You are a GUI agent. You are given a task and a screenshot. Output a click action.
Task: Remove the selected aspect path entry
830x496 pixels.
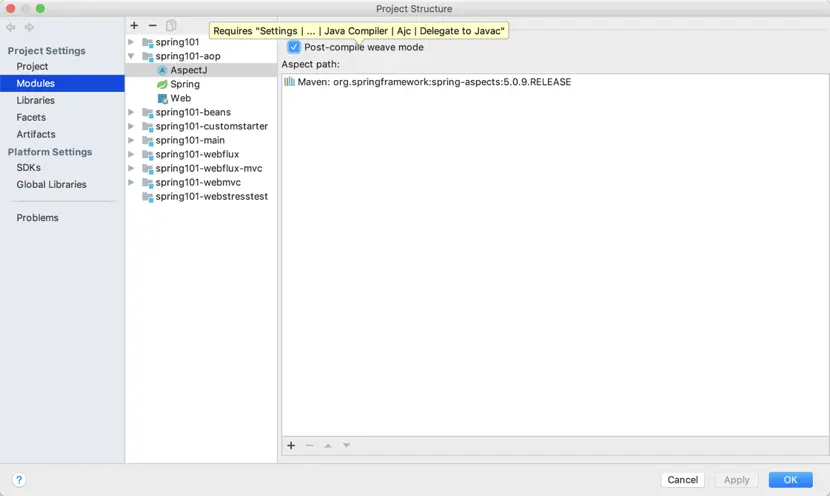(x=310, y=446)
